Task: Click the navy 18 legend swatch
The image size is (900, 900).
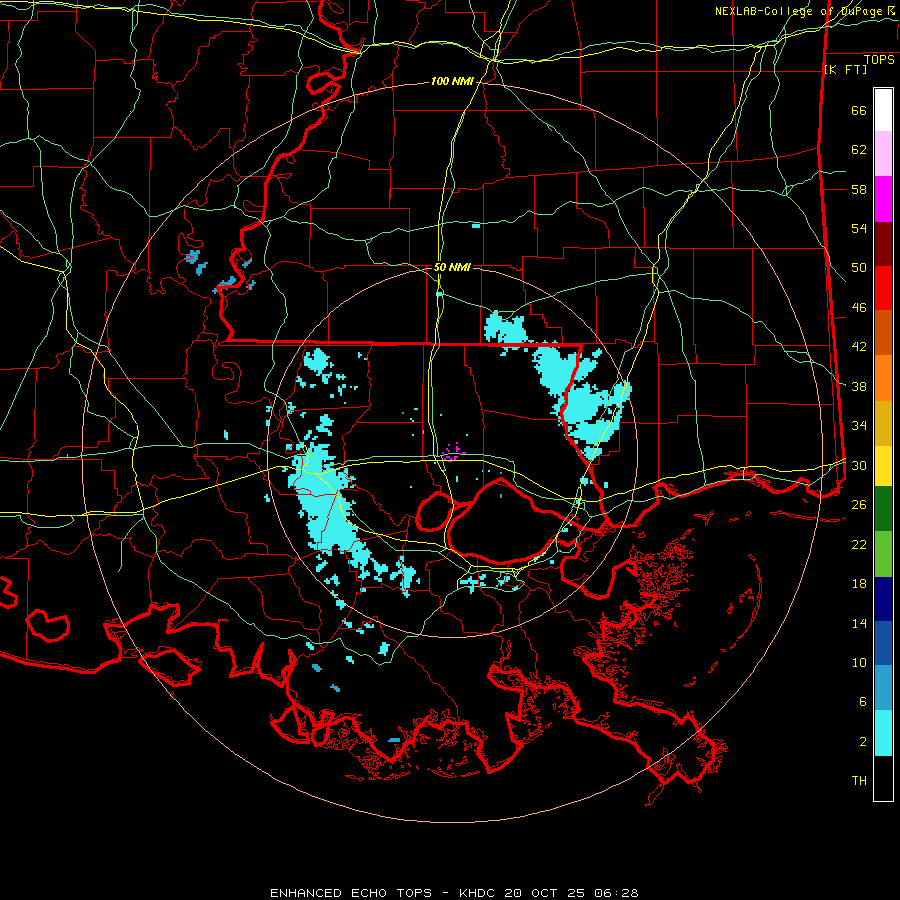Action: coord(883,599)
